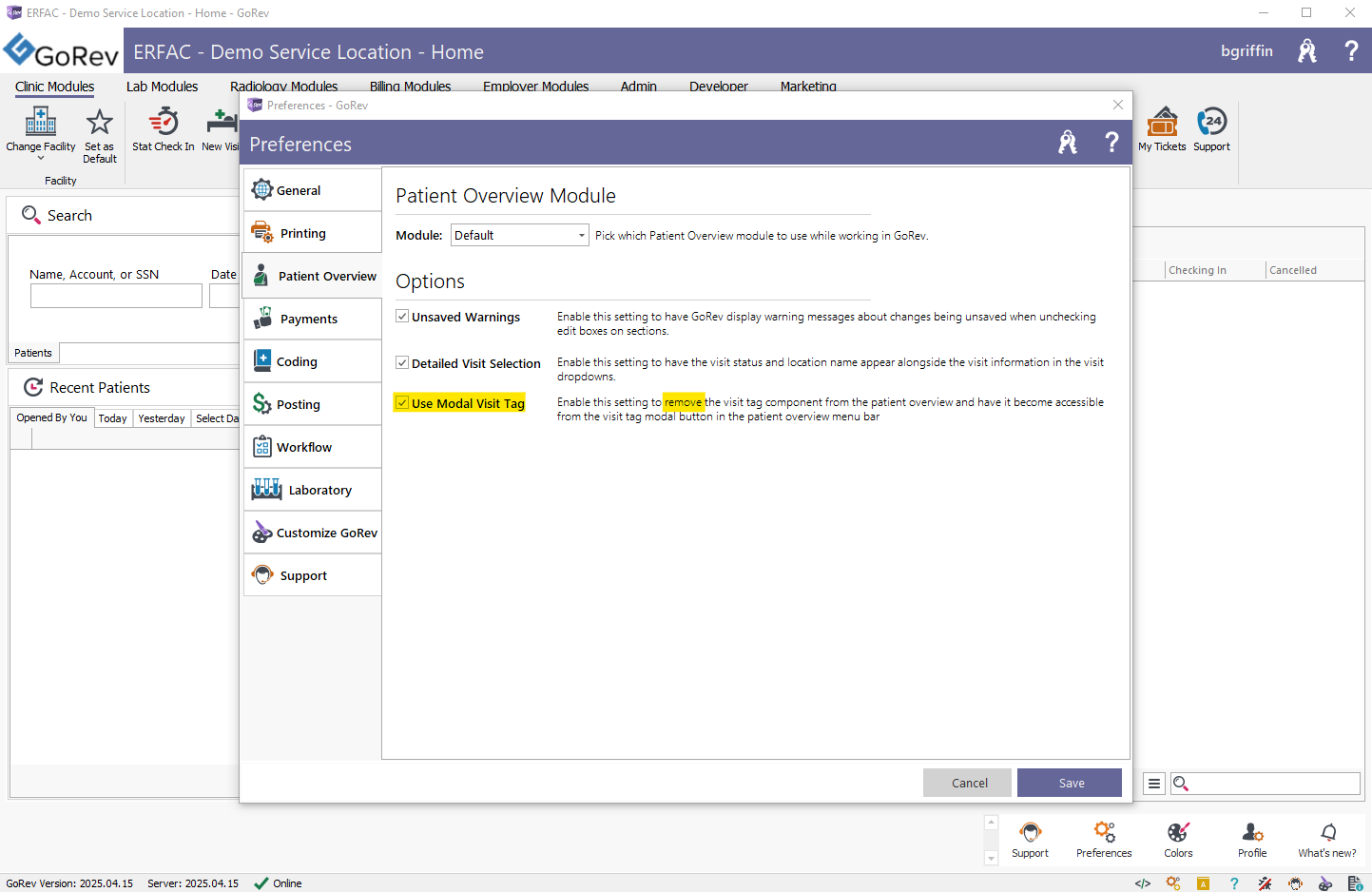Screen dimensions: 1372x892
Task: Open the Payments preferences section
Action: (x=312, y=319)
